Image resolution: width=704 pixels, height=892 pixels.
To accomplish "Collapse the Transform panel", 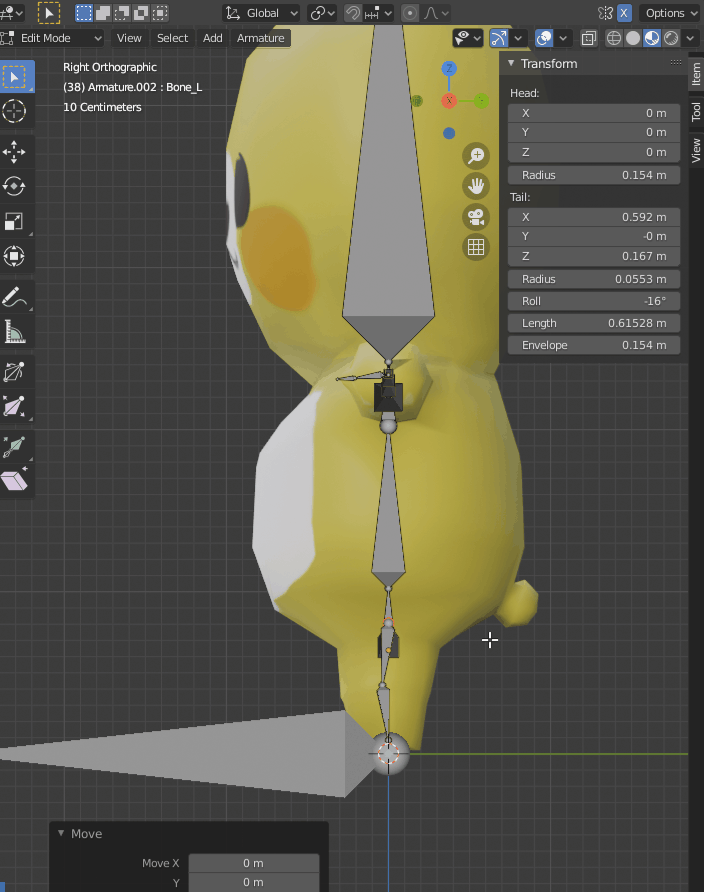I will click(511, 63).
